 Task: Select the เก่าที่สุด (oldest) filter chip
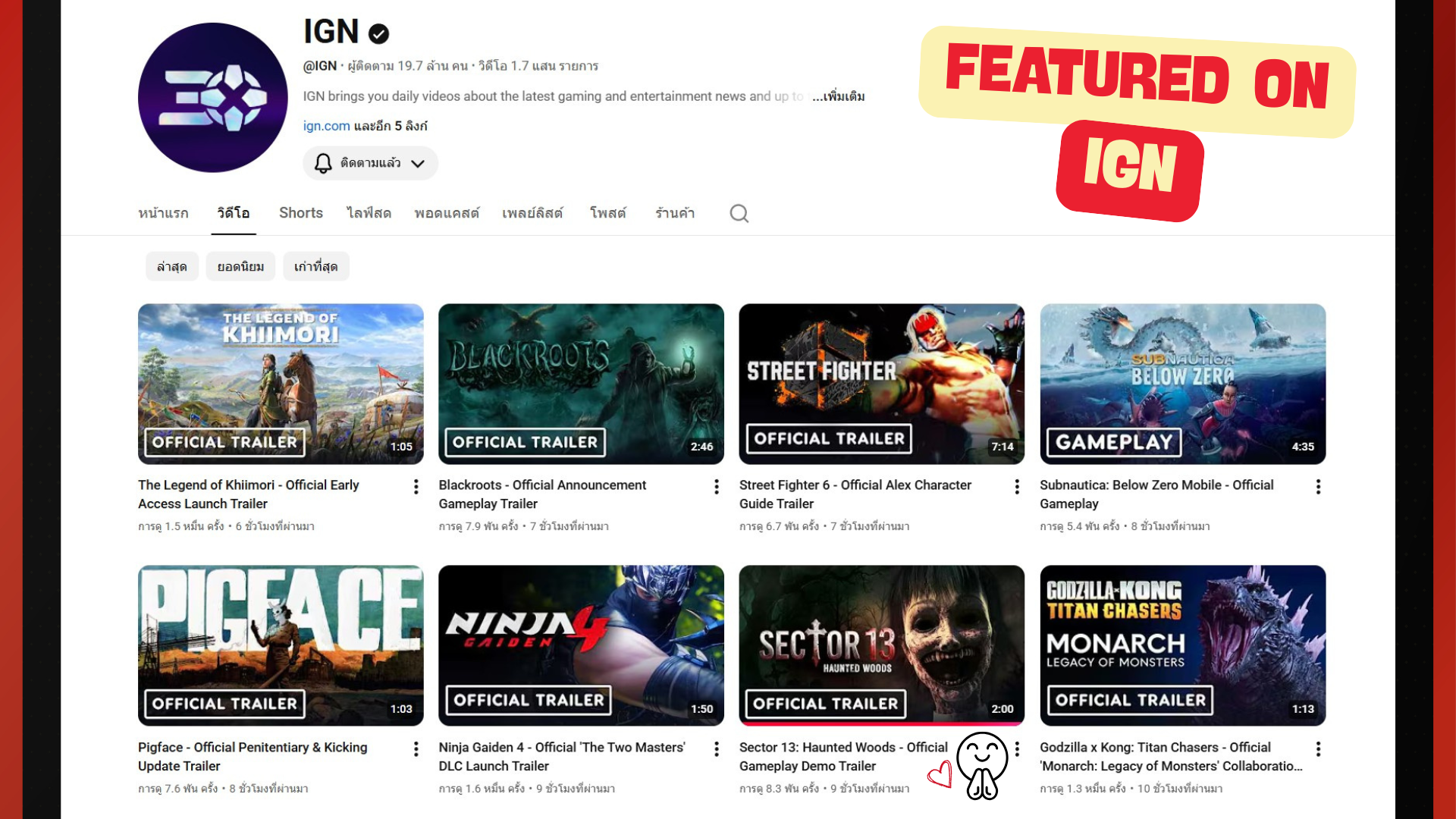315,267
